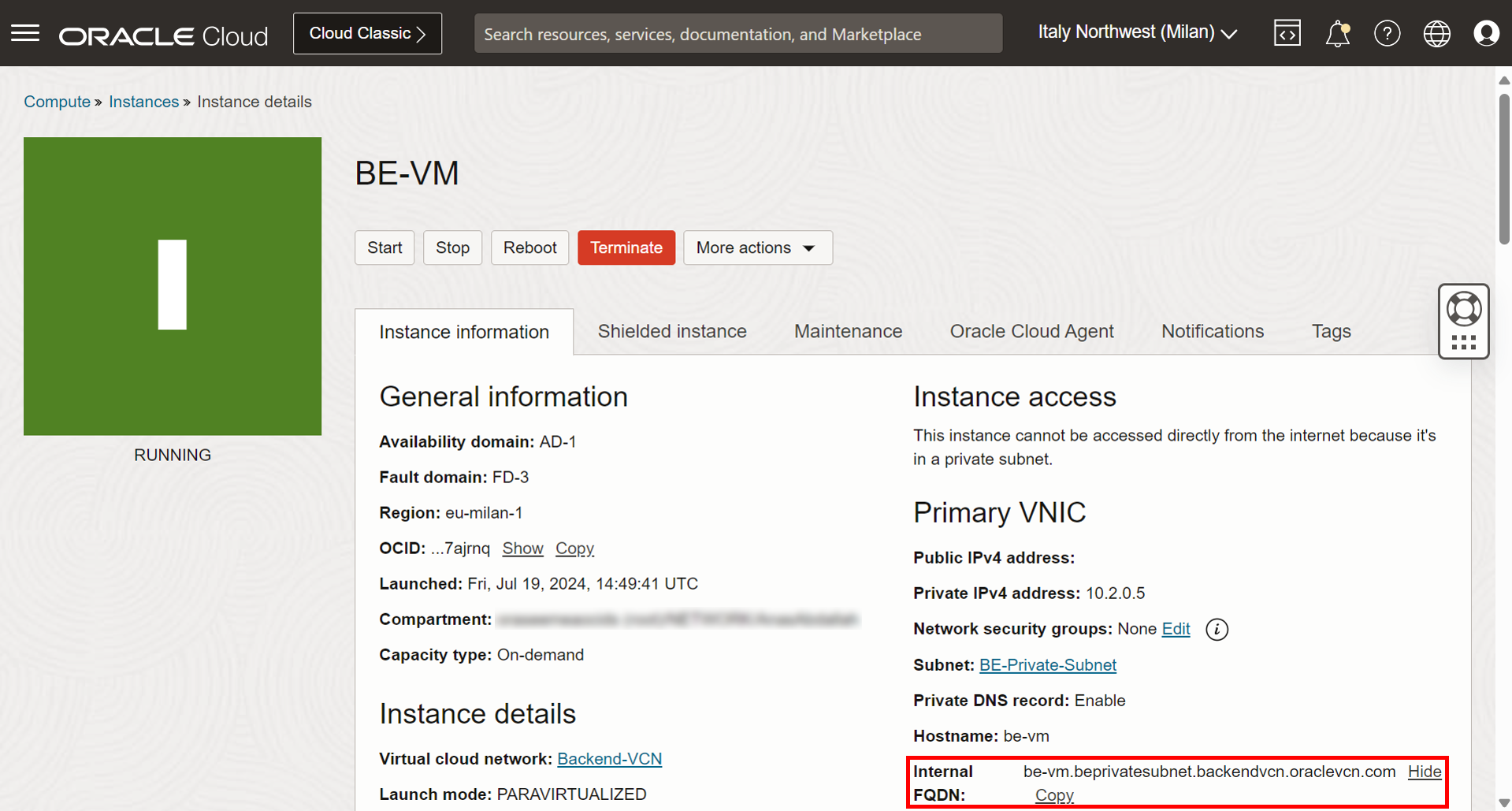
Task: Click the Private DNS record Enable value
Action: [x=1100, y=700]
